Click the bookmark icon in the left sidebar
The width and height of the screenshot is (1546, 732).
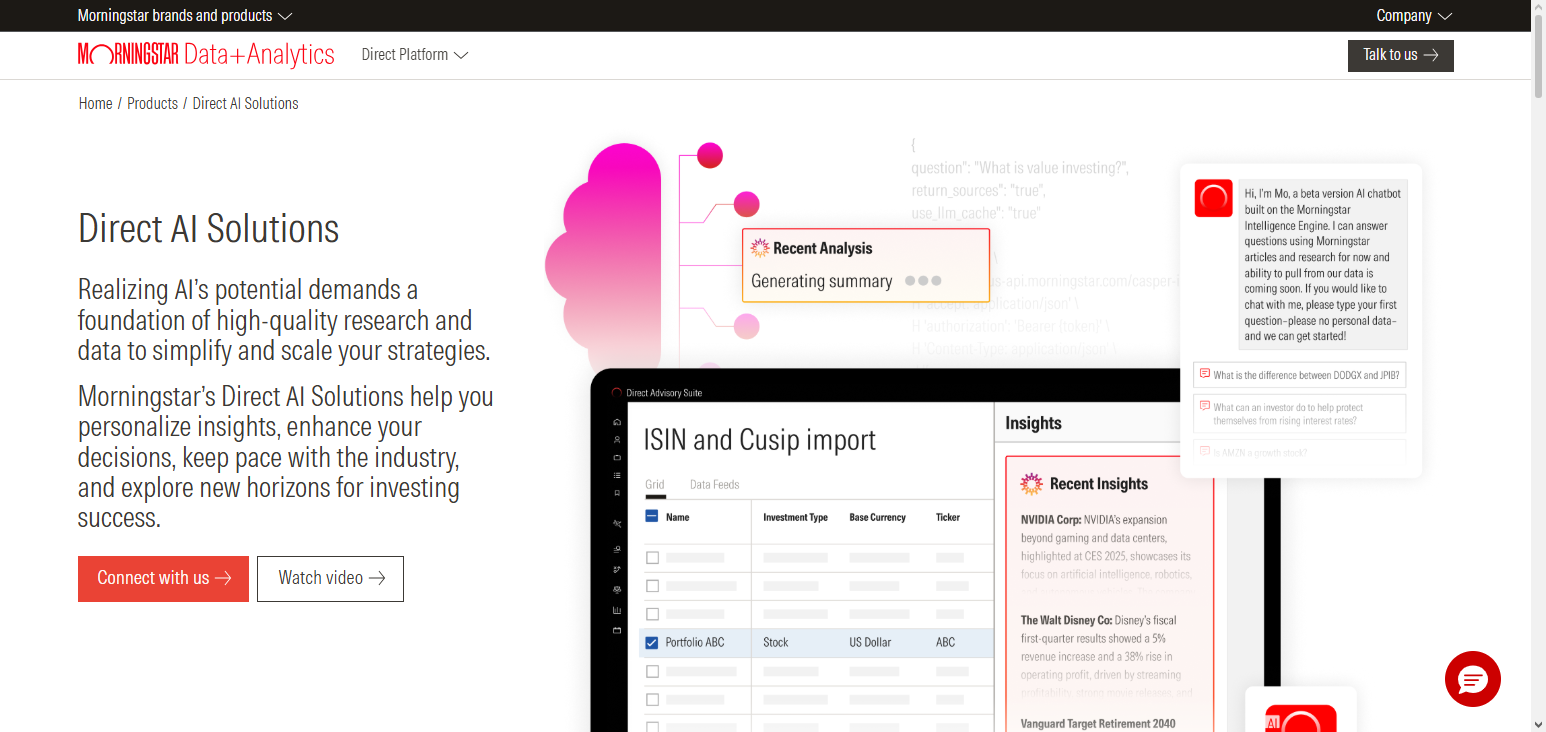616,492
